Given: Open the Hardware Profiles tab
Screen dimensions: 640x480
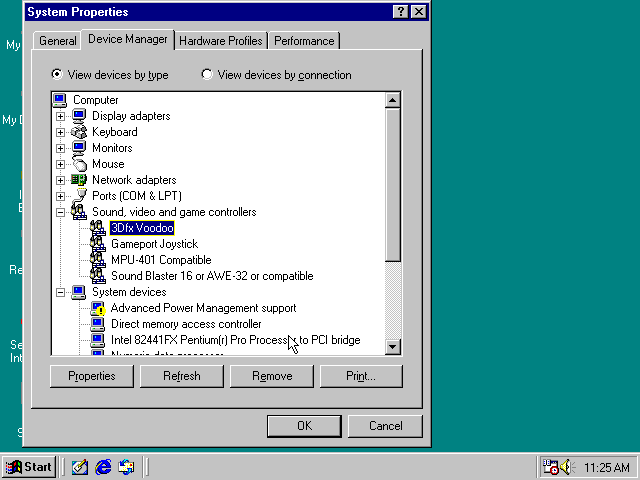Looking at the screenshot, I should (x=221, y=41).
